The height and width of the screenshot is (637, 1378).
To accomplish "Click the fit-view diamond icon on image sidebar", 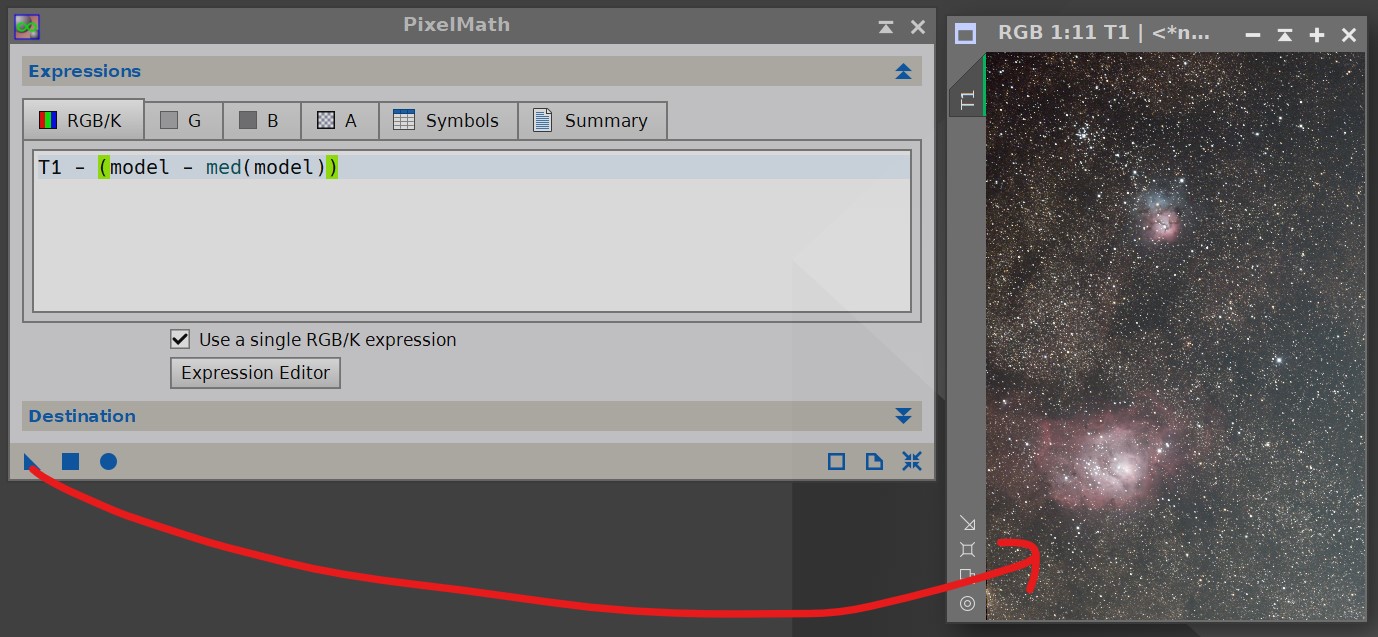I will (966, 548).
